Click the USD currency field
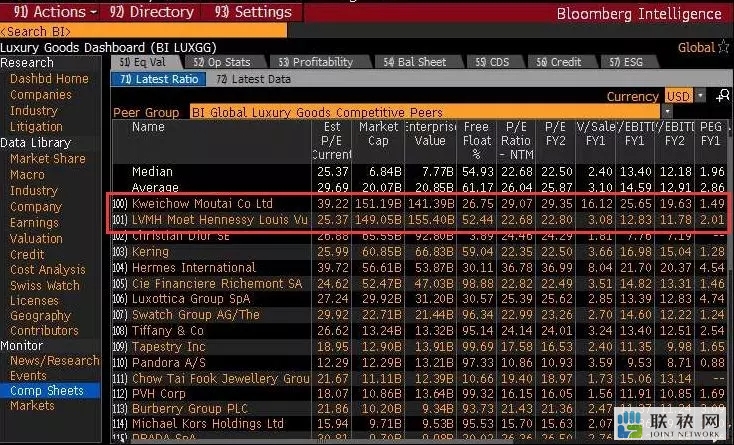 tap(679, 96)
